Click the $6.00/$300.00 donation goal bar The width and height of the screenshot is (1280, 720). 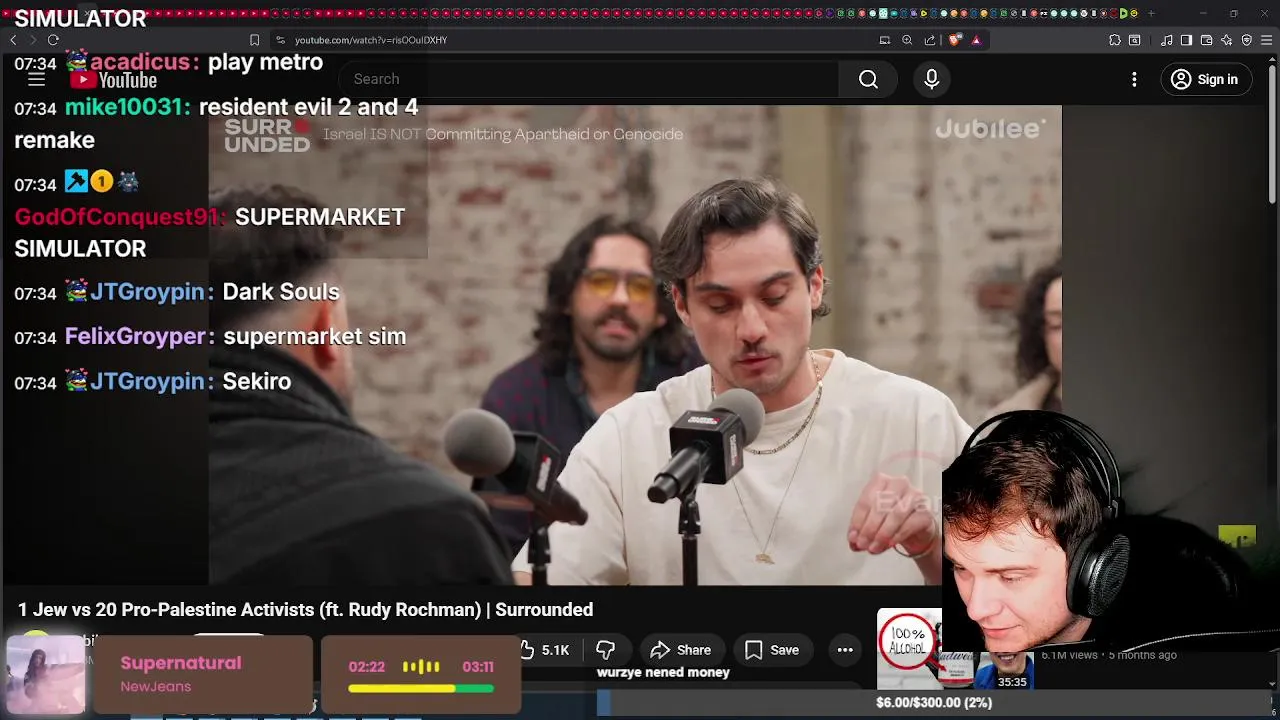coord(935,703)
